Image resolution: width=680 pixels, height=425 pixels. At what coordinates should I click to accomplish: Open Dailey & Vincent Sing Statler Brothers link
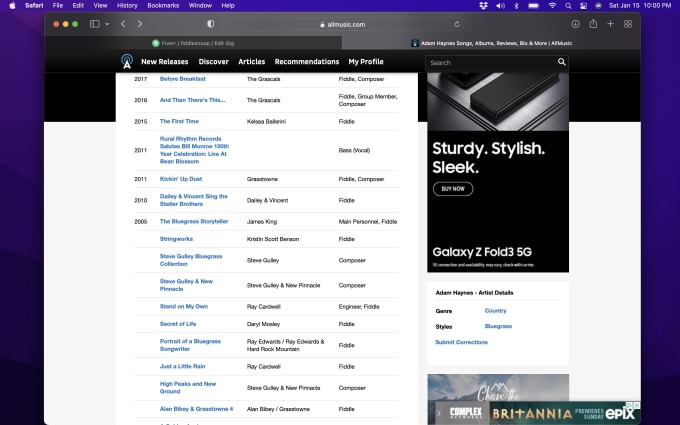pyautogui.click(x=193, y=200)
